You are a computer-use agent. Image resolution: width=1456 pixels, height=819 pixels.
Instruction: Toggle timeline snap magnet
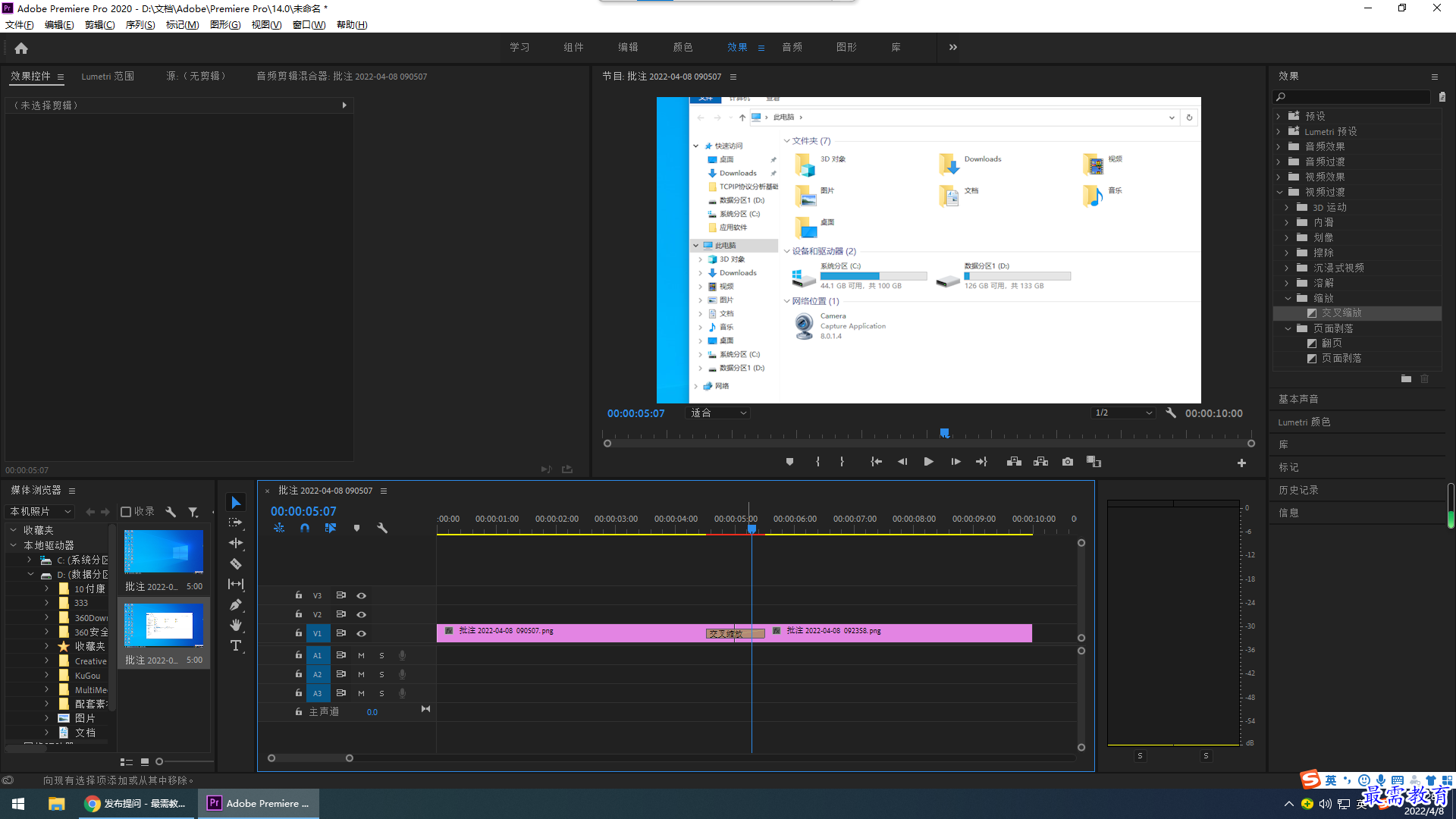pyautogui.click(x=305, y=528)
